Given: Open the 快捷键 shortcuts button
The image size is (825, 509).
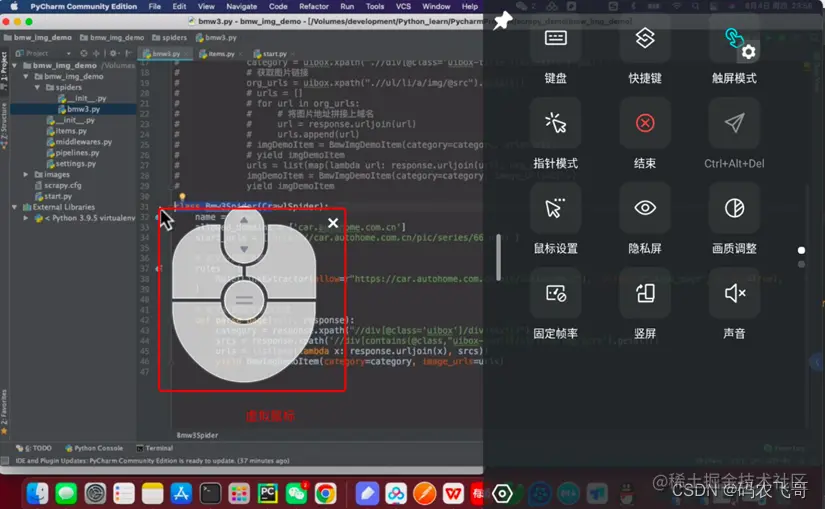Looking at the screenshot, I should [645, 38].
